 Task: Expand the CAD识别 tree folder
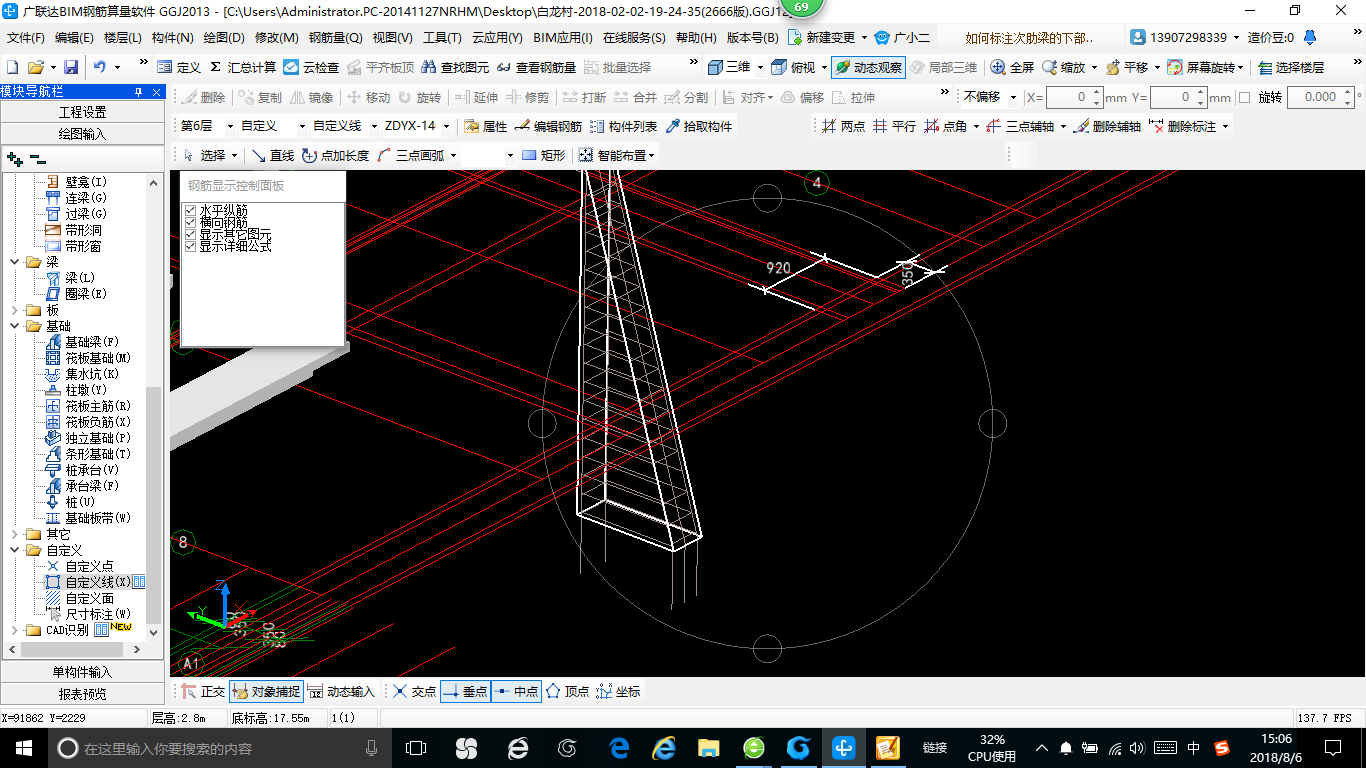(15, 630)
